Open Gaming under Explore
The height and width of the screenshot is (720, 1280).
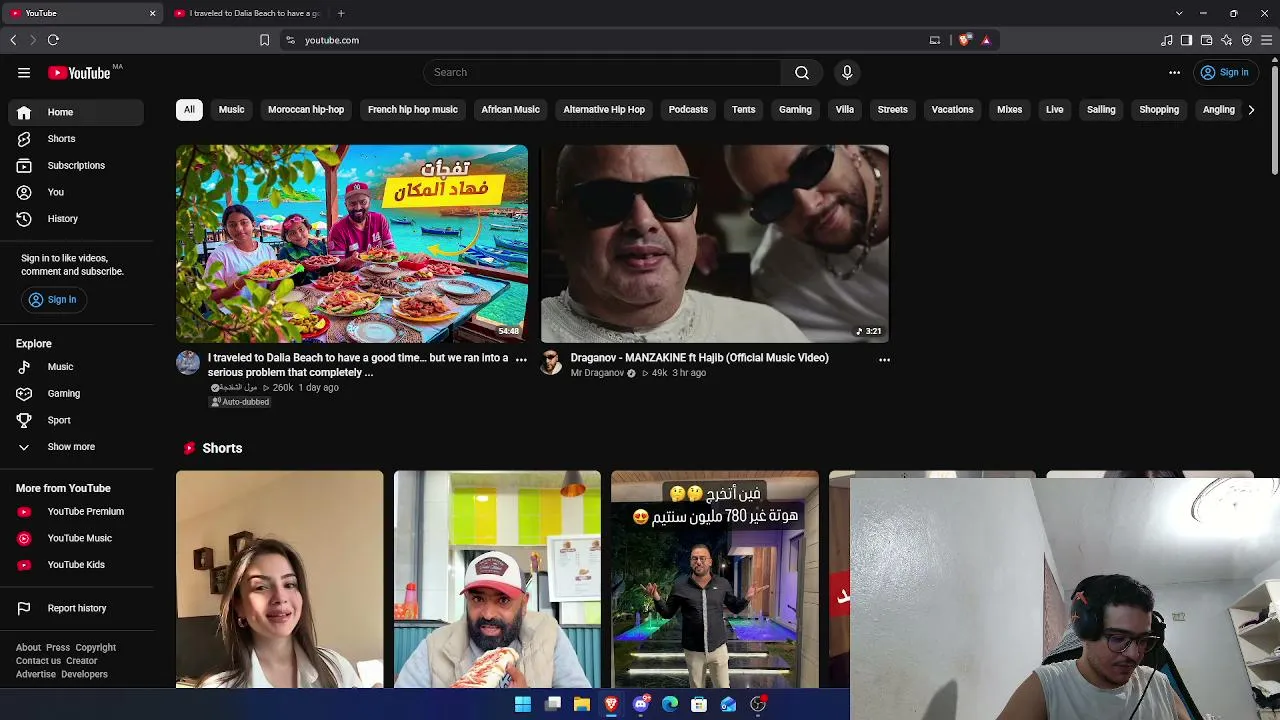pos(76,394)
